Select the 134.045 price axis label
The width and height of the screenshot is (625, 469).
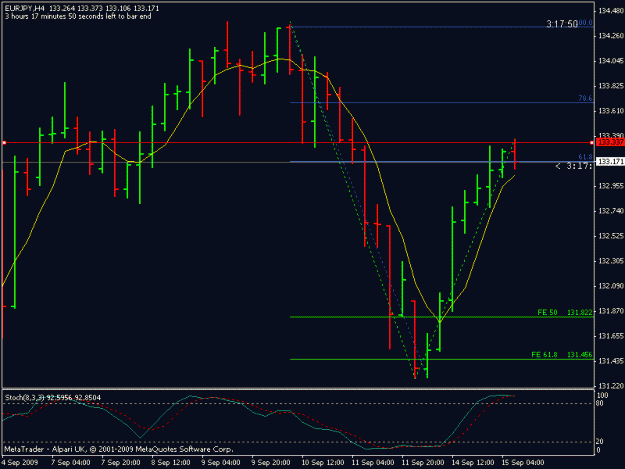point(611,61)
